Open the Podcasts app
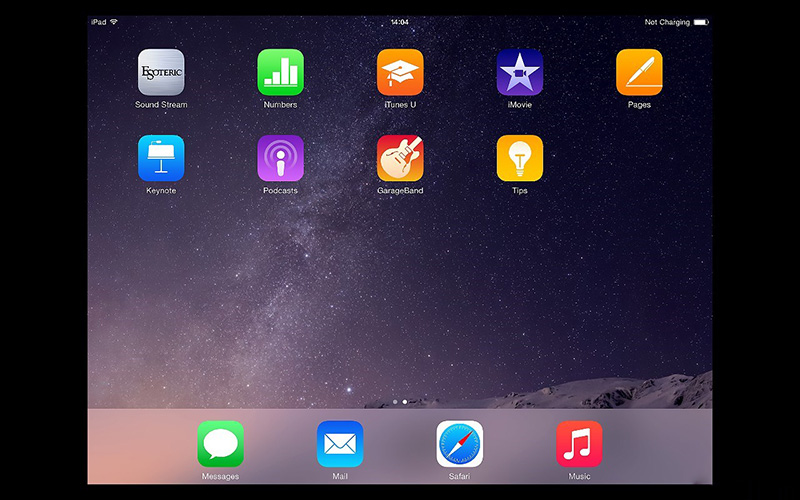Viewport: 800px width, 500px height. pos(281,158)
